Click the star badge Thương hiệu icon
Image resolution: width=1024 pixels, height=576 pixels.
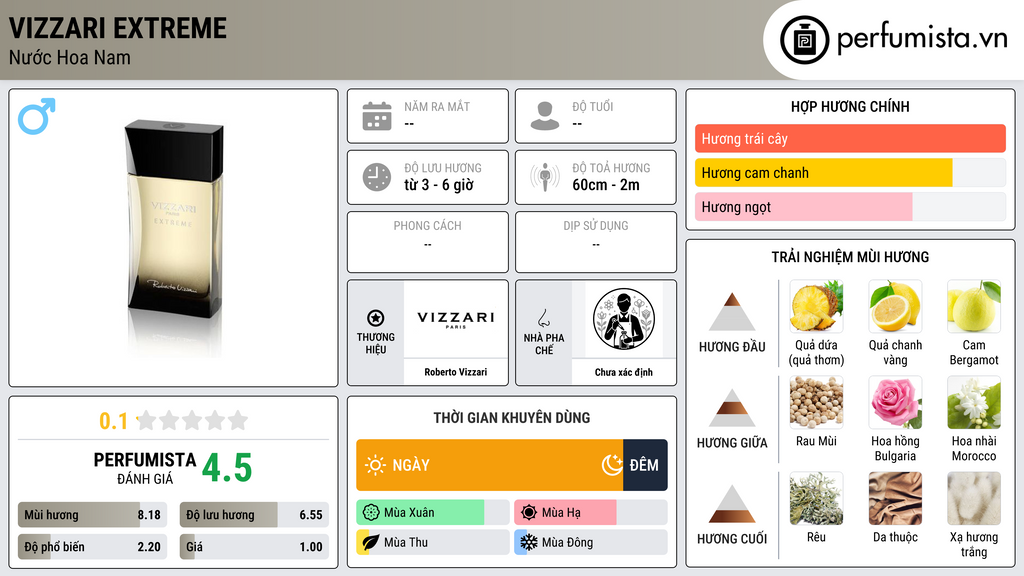point(376,318)
